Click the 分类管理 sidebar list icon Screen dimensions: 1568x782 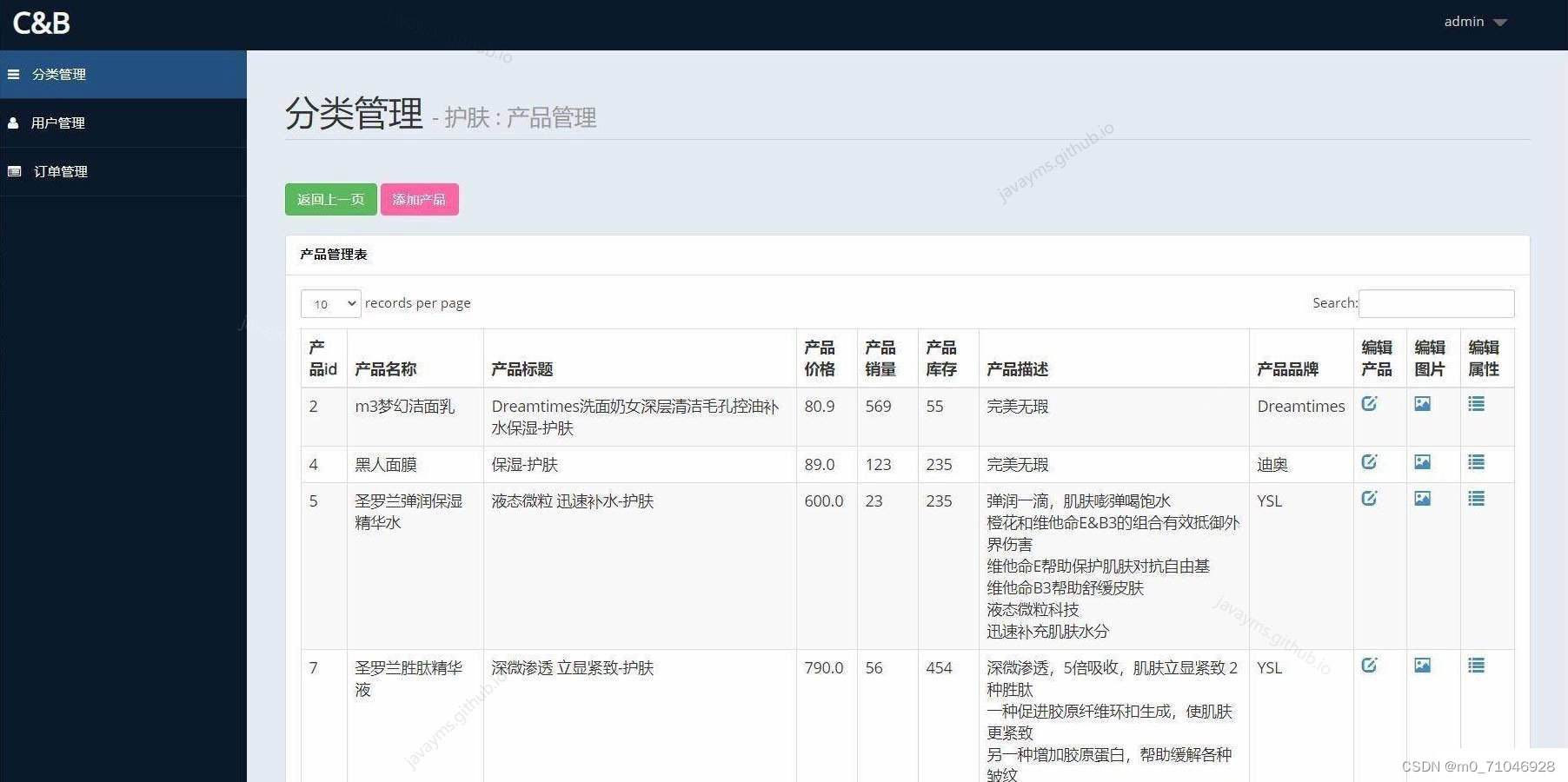tap(13, 75)
